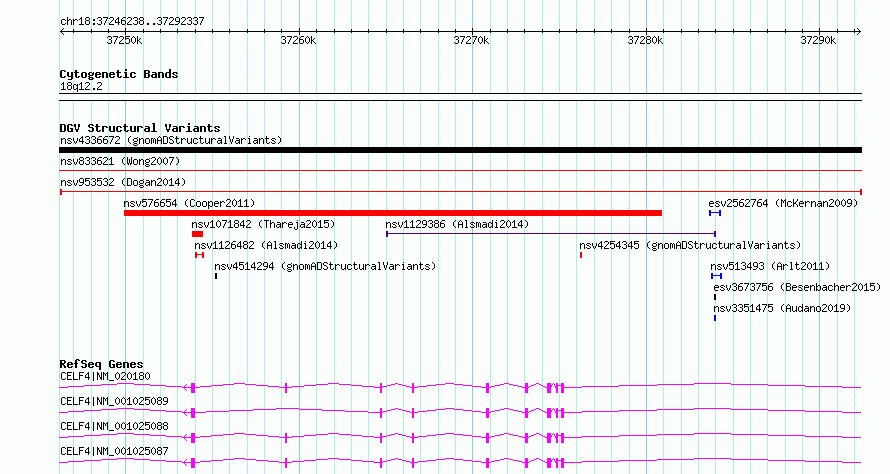Click the chr18:37246238..37292337 coordinate label
This screenshot has height=474, width=890.
pyautogui.click(x=132, y=22)
